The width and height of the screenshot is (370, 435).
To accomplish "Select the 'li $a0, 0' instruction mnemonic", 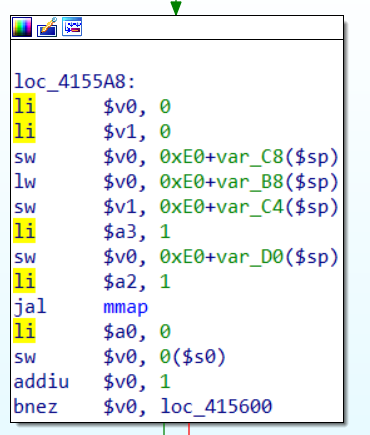I will pyautogui.click(x=24, y=331).
